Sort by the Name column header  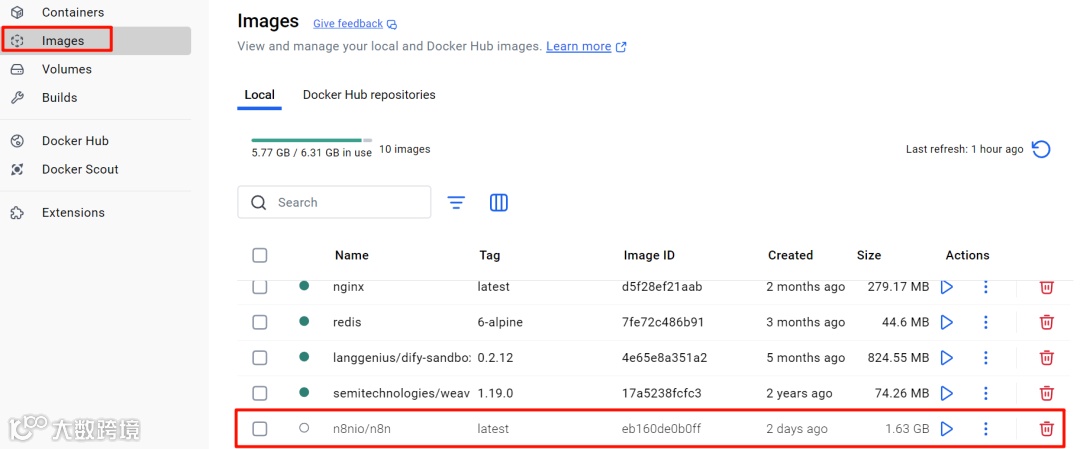(x=351, y=255)
